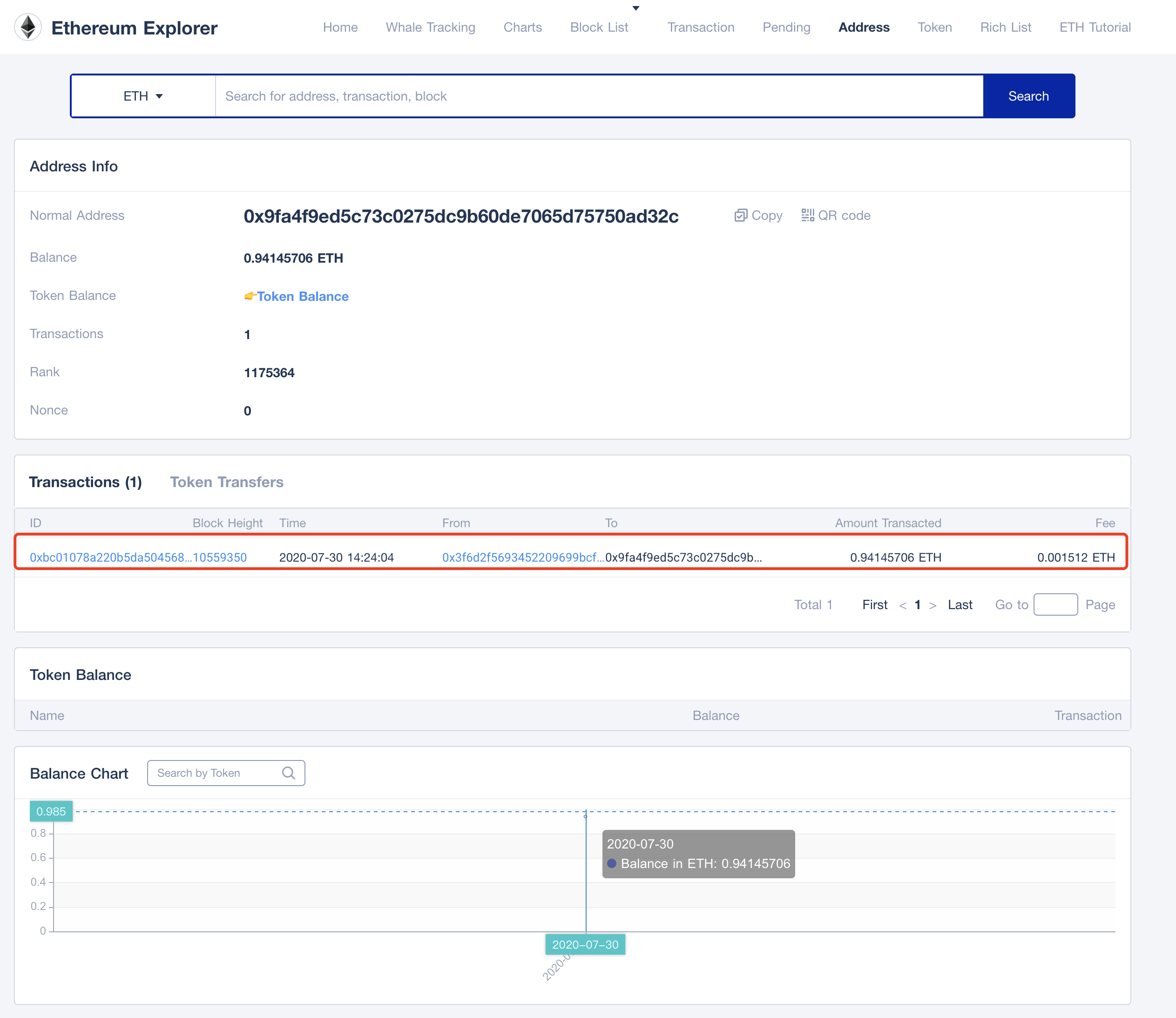This screenshot has height=1018, width=1176.
Task: Open the dropdown arrow above Block List
Action: 636,8
